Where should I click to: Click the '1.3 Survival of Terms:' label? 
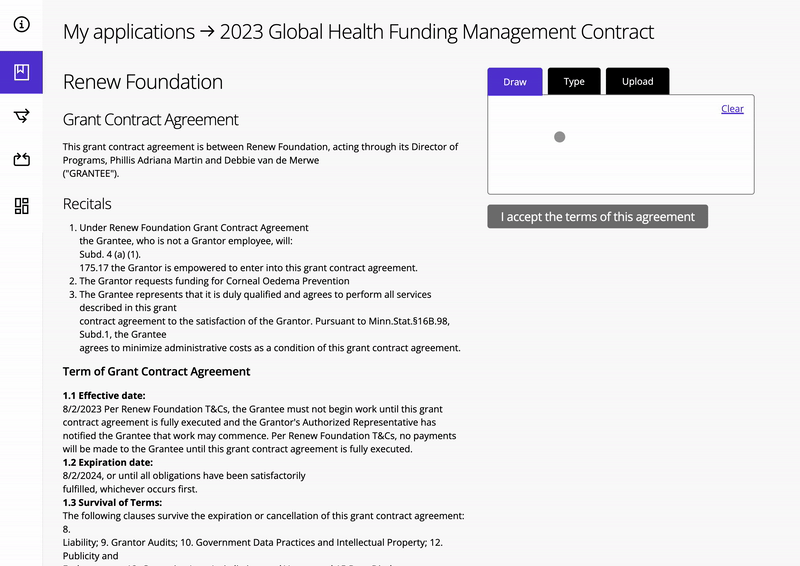point(112,502)
